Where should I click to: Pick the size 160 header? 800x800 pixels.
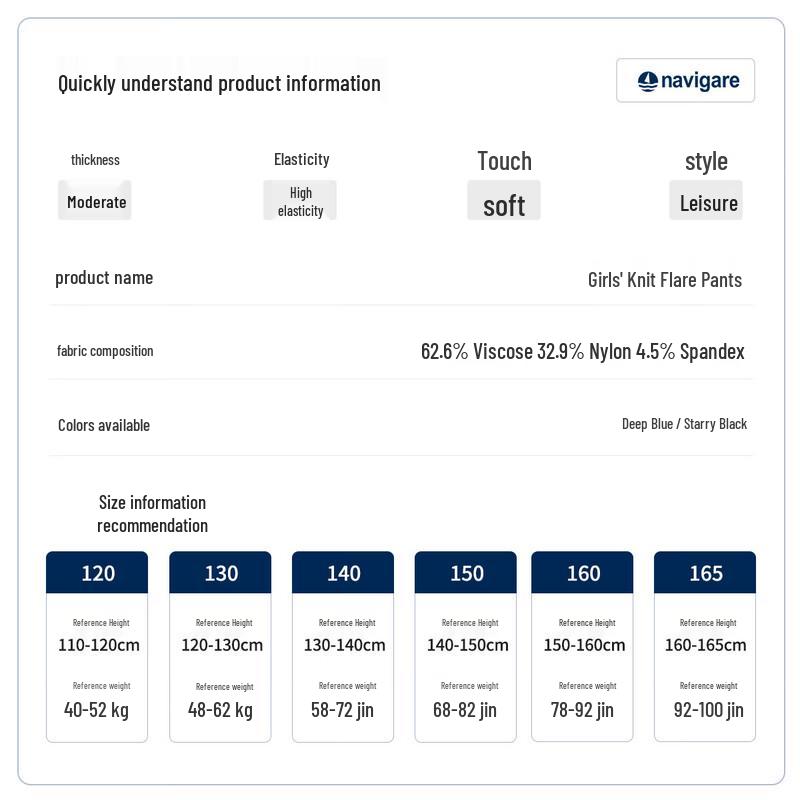click(582, 572)
